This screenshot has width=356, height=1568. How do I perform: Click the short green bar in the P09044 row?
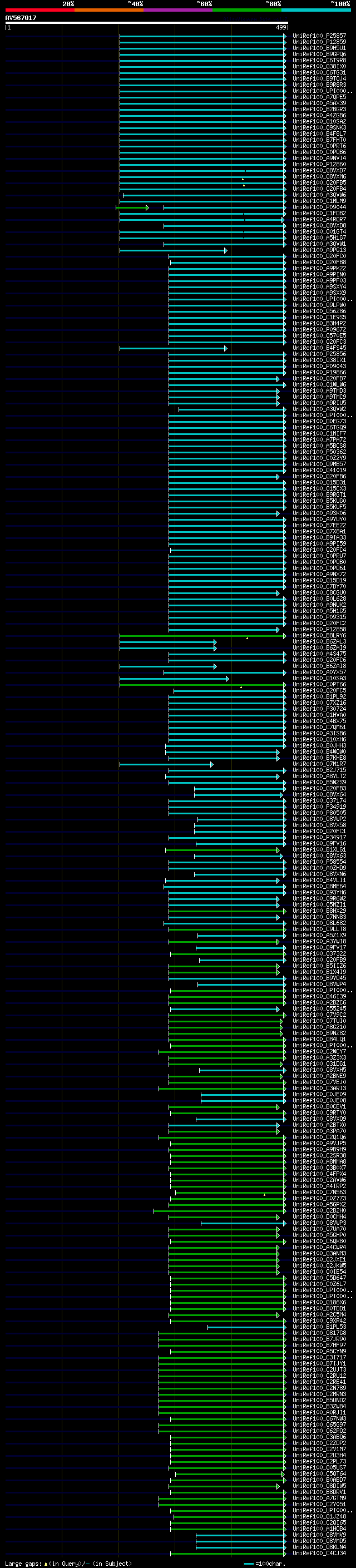(132, 207)
